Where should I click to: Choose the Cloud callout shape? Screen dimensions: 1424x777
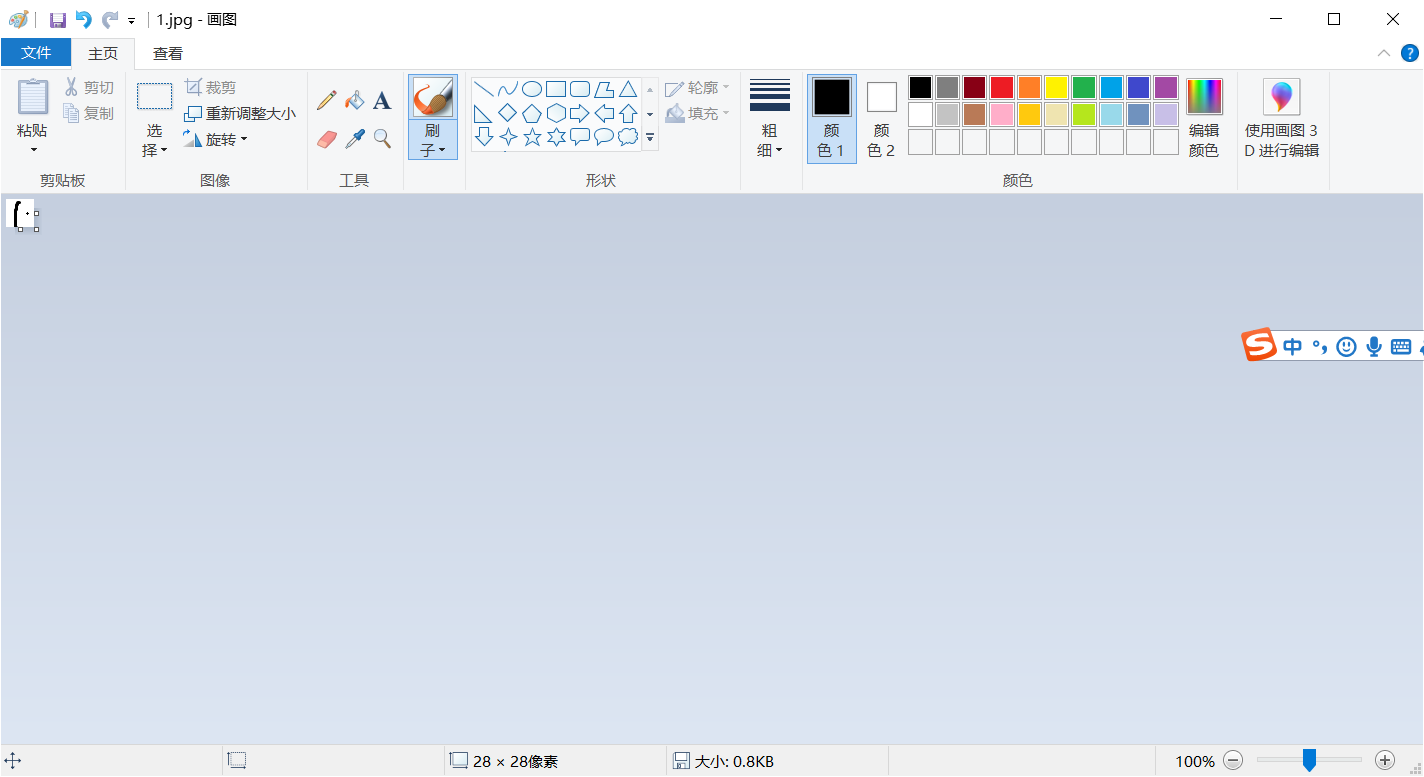click(x=628, y=137)
